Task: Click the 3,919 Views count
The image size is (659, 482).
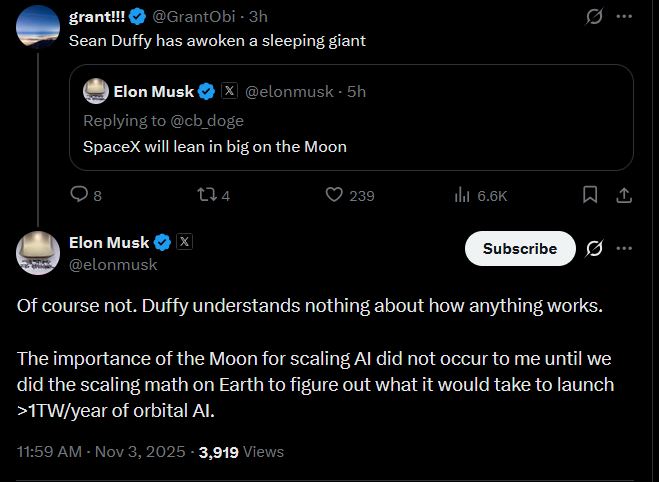Action: (241, 451)
